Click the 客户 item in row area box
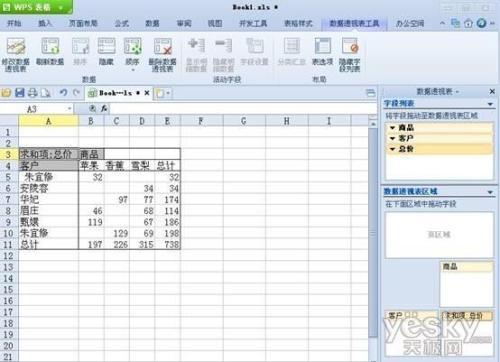The width and height of the screenshot is (500, 362). (x=411, y=315)
